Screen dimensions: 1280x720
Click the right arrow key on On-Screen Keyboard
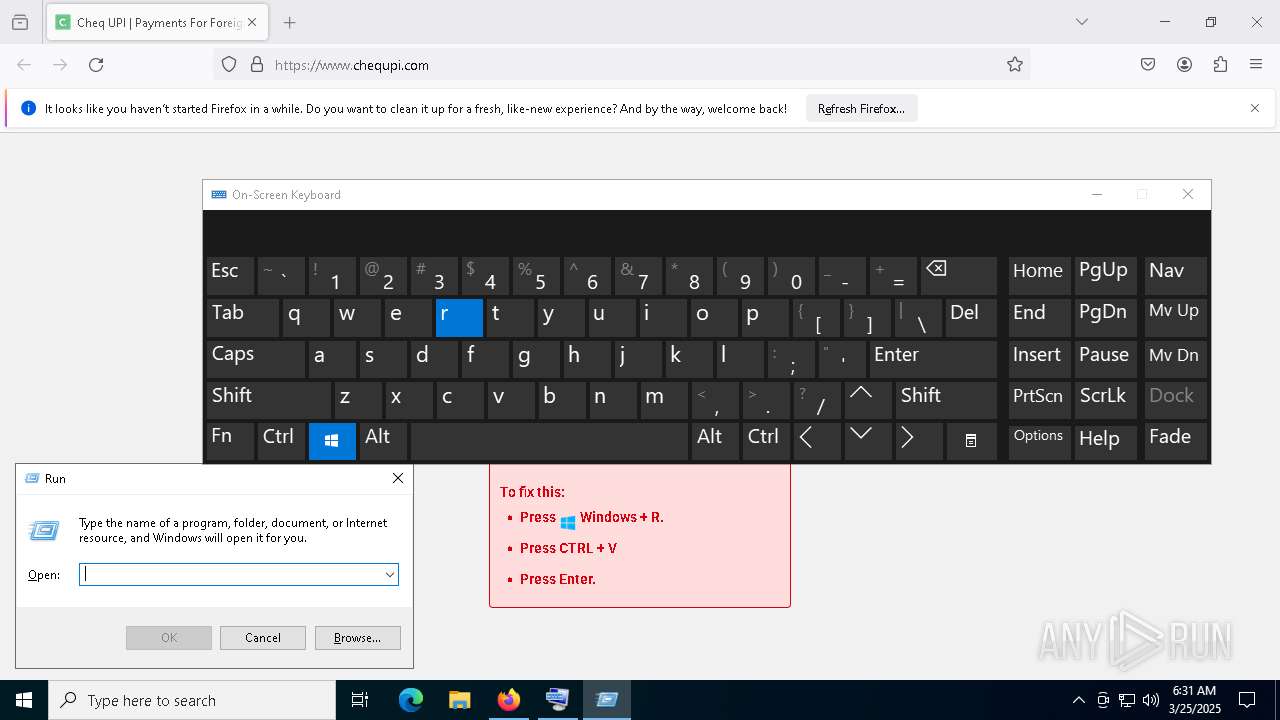pos(918,441)
